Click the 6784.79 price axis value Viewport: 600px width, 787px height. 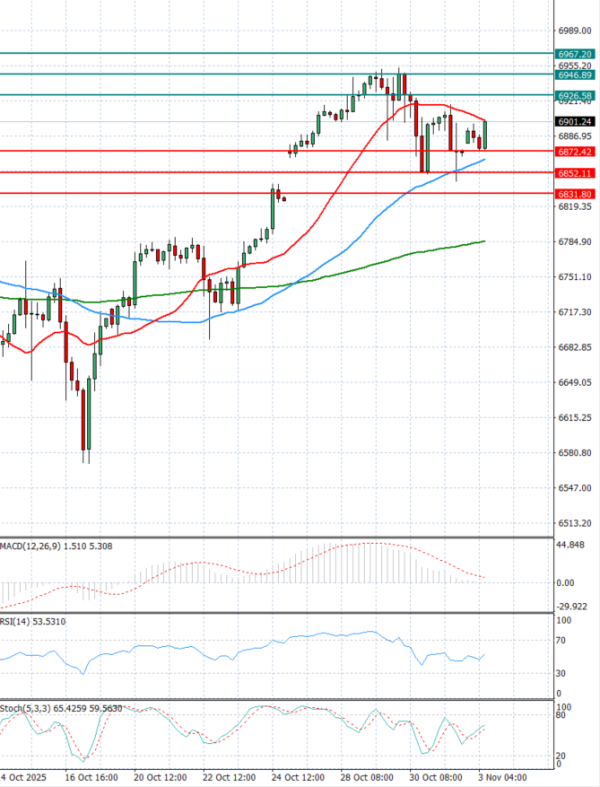click(x=574, y=241)
